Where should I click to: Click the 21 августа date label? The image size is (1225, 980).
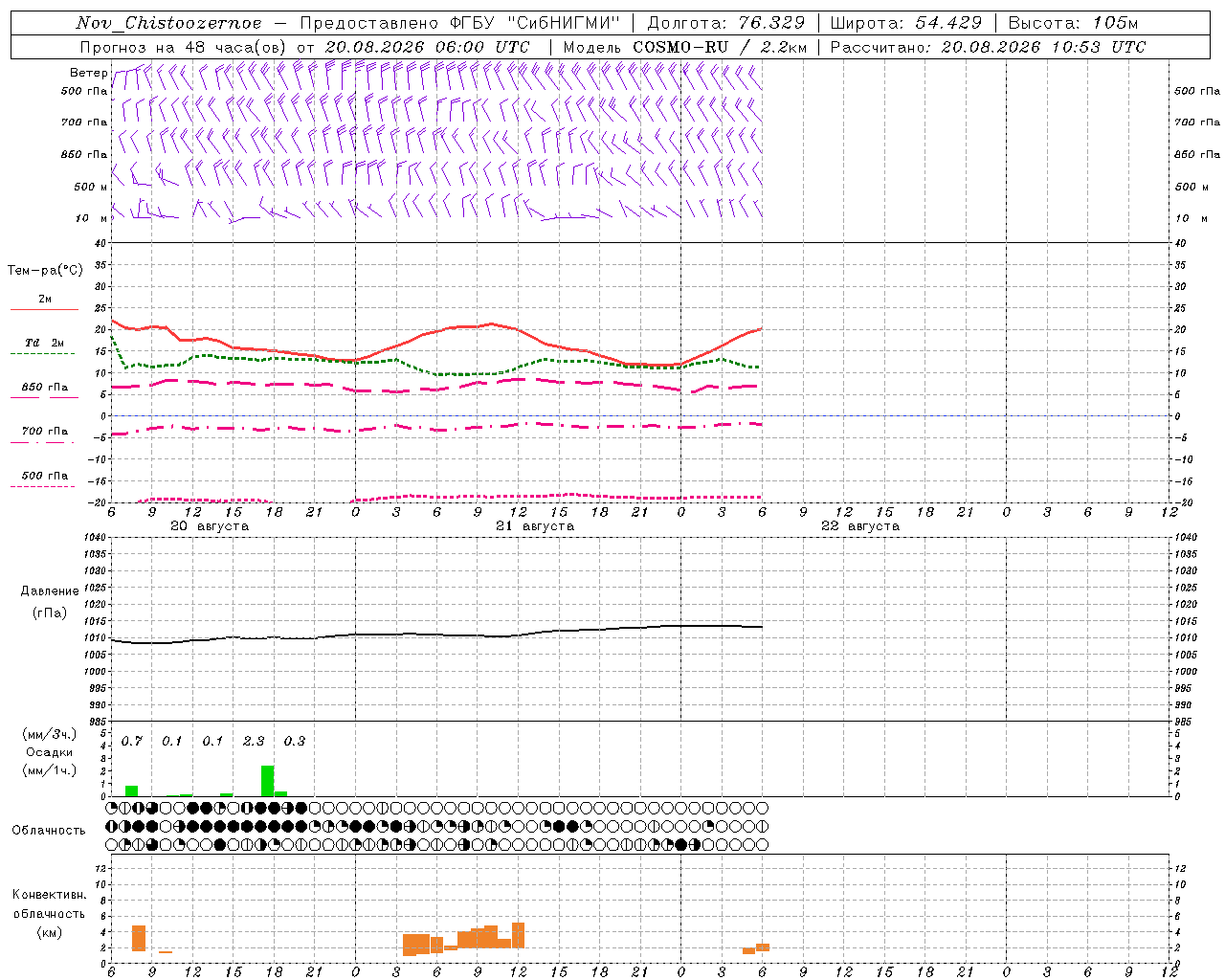[535, 526]
